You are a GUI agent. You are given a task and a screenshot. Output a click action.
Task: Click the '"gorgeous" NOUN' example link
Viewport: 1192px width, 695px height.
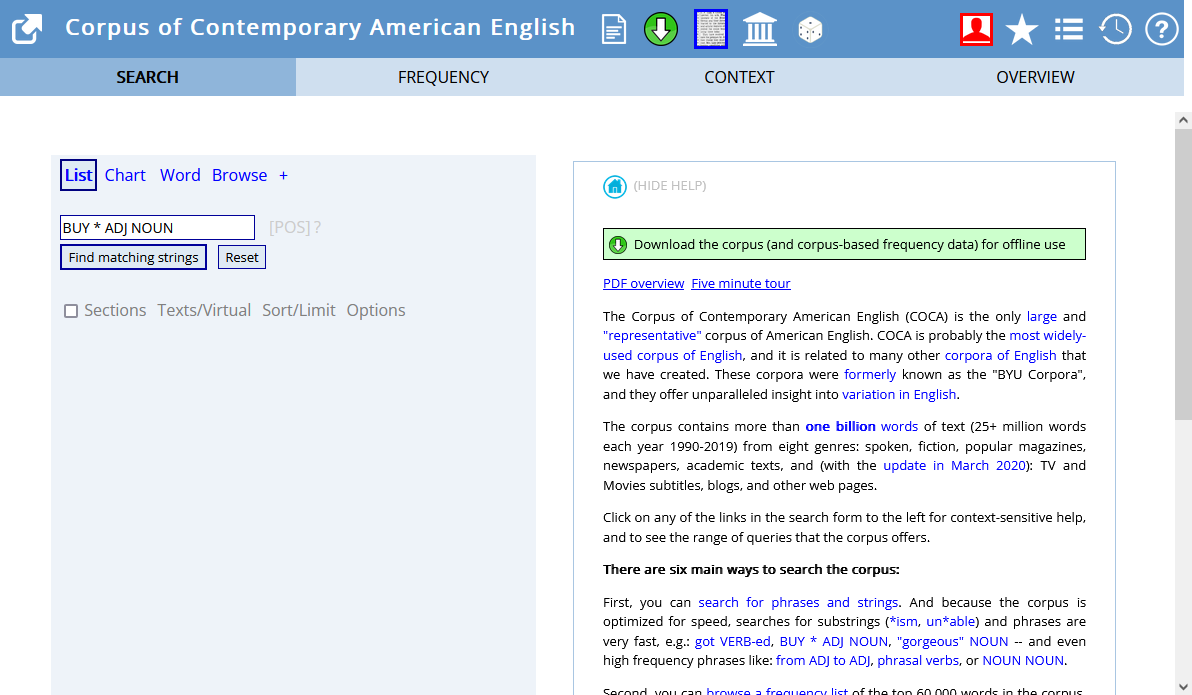[x=953, y=641]
